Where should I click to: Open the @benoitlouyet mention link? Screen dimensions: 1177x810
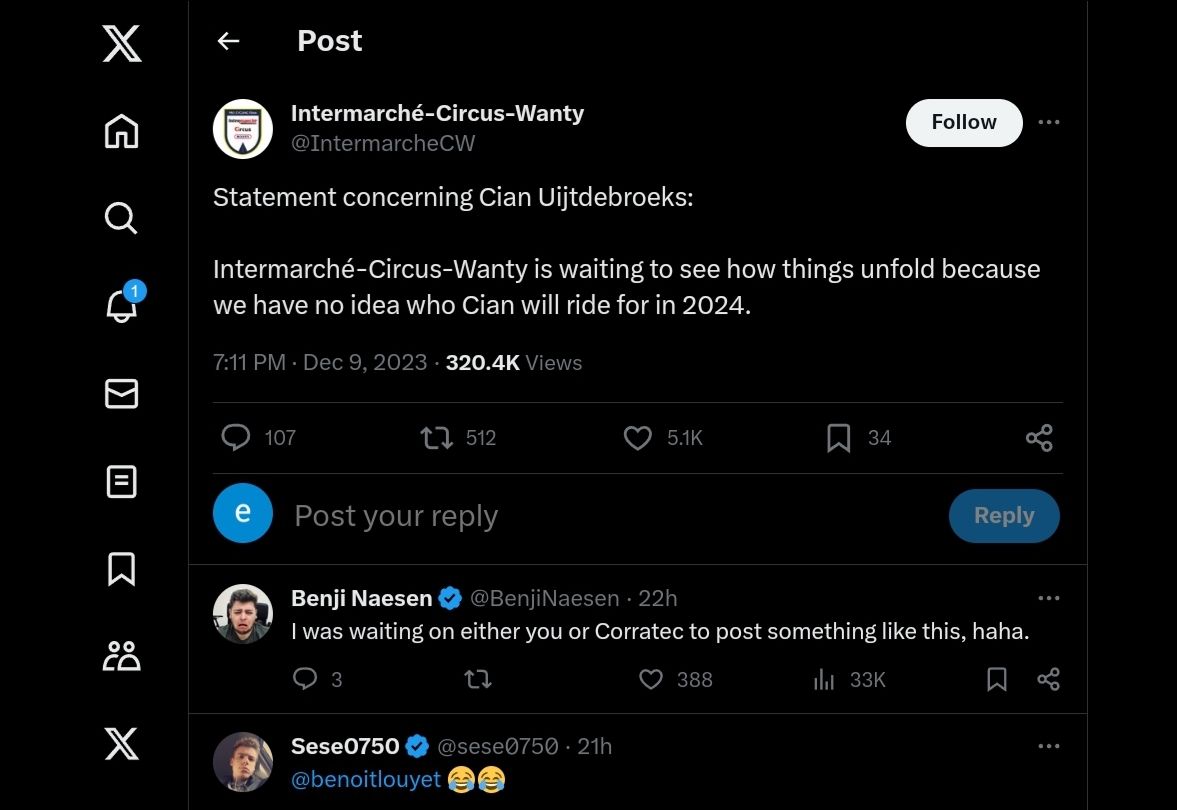[x=365, y=779]
